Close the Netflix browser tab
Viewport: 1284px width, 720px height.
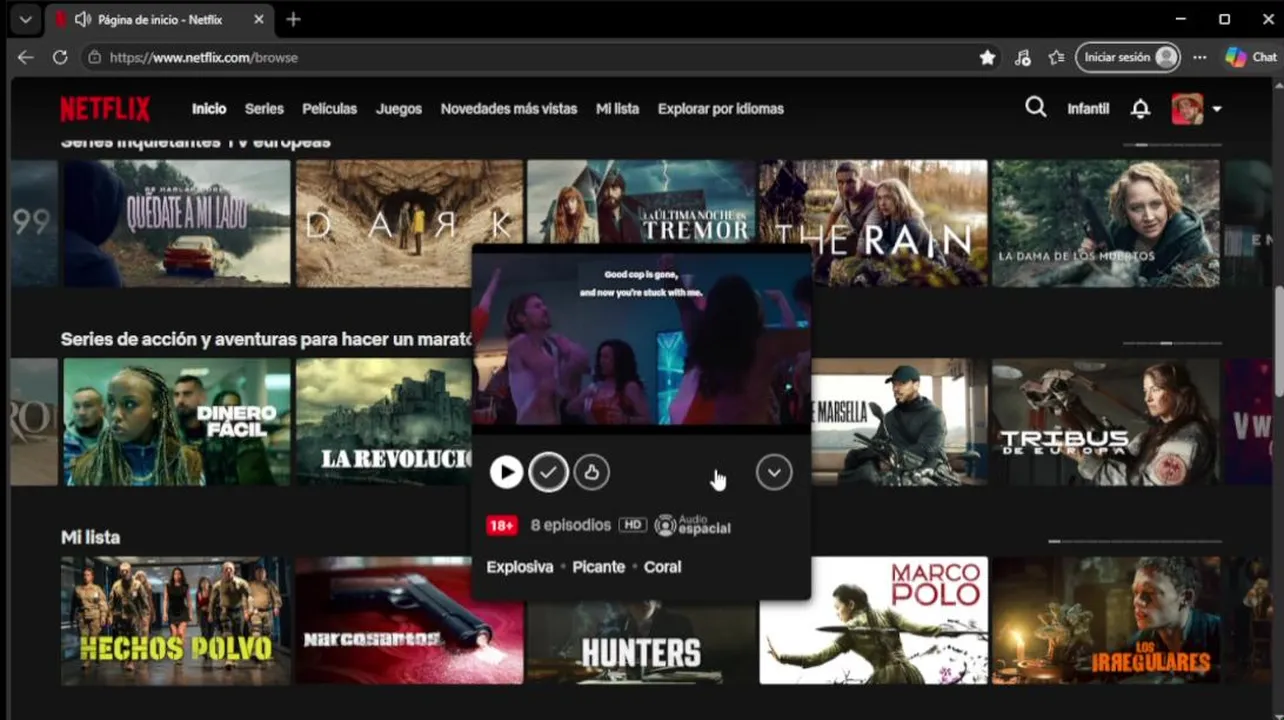259,19
